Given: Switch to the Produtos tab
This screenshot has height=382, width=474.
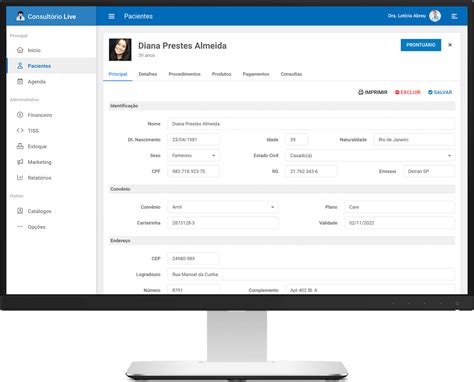Looking at the screenshot, I should coord(221,74).
